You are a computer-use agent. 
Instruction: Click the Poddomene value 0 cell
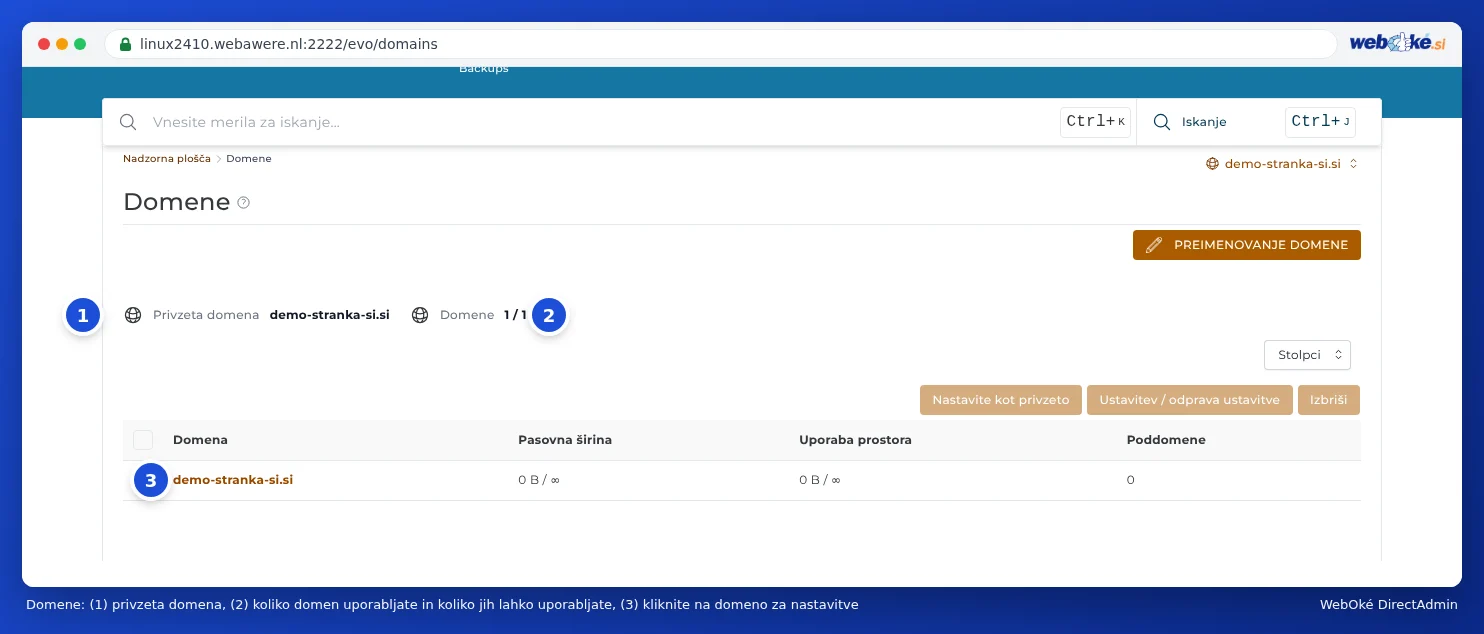[1131, 480]
